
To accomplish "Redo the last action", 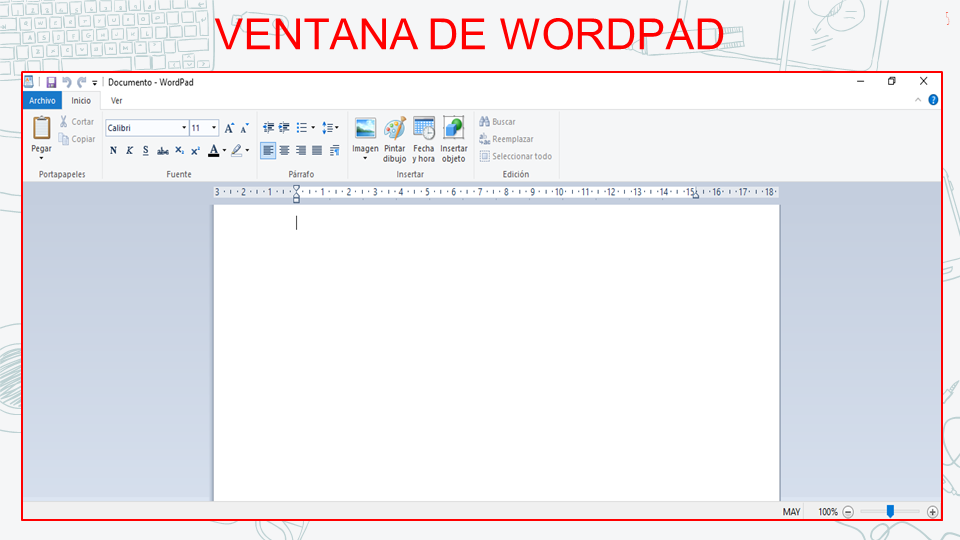I will pyautogui.click(x=81, y=82).
